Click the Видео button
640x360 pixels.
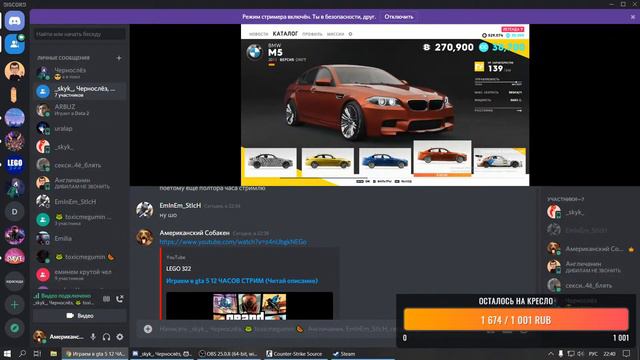point(80,316)
